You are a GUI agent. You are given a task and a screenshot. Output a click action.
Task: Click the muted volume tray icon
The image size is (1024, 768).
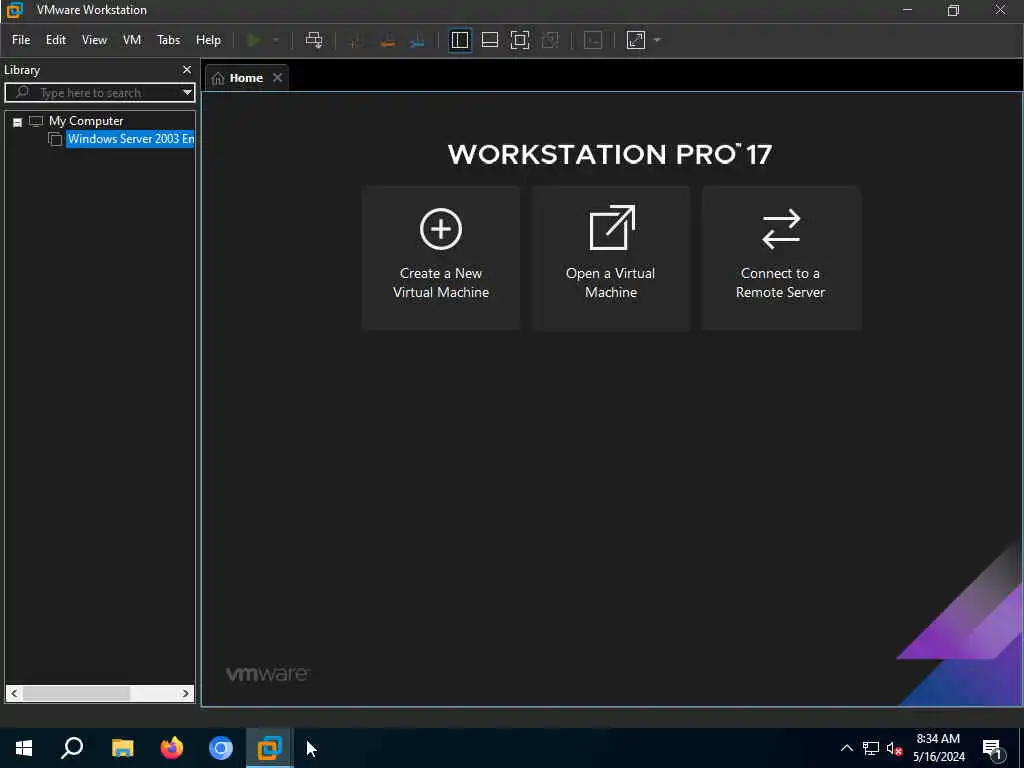[x=894, y=748]
